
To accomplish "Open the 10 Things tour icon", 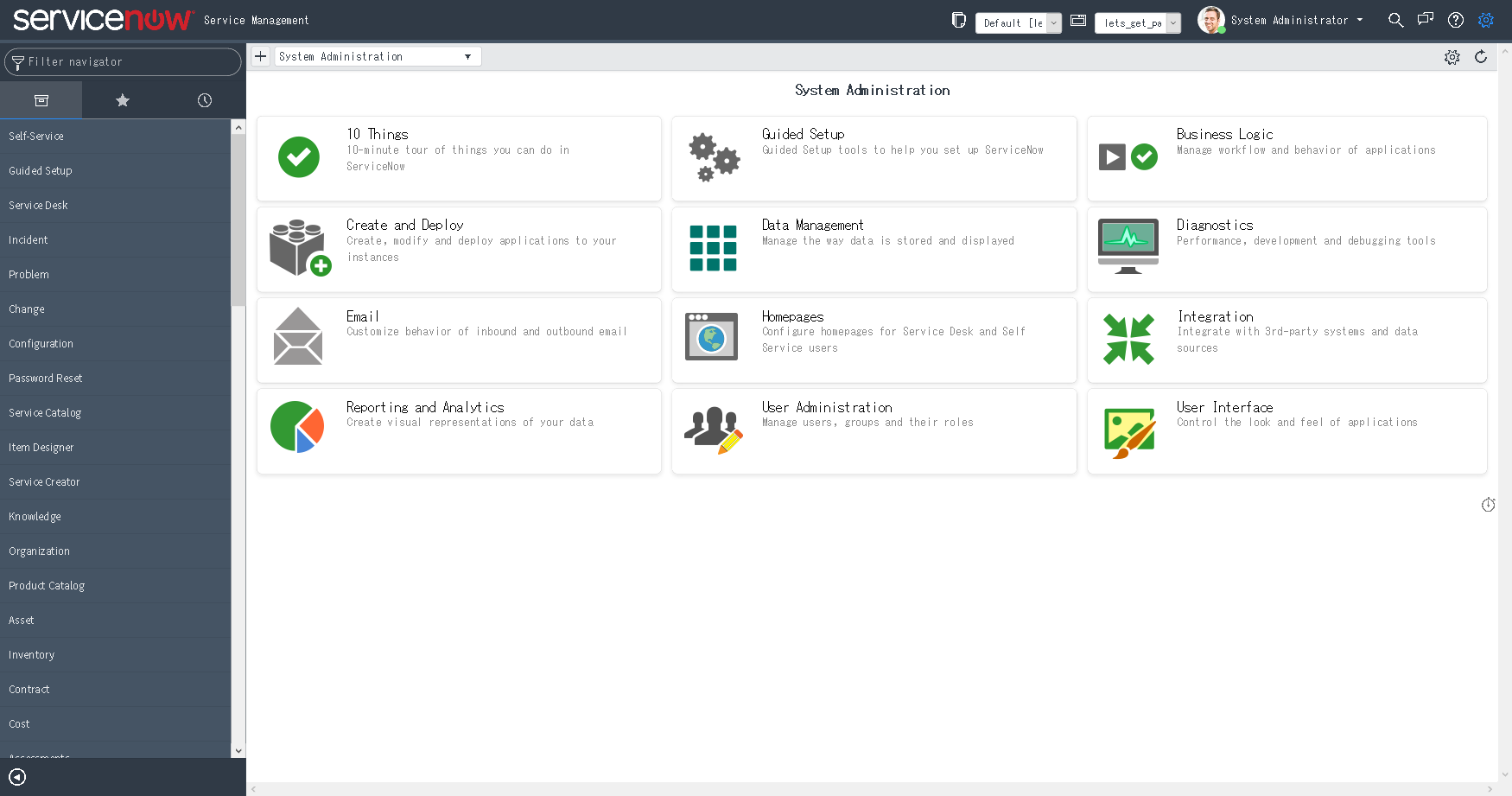I will coord(298,157).
